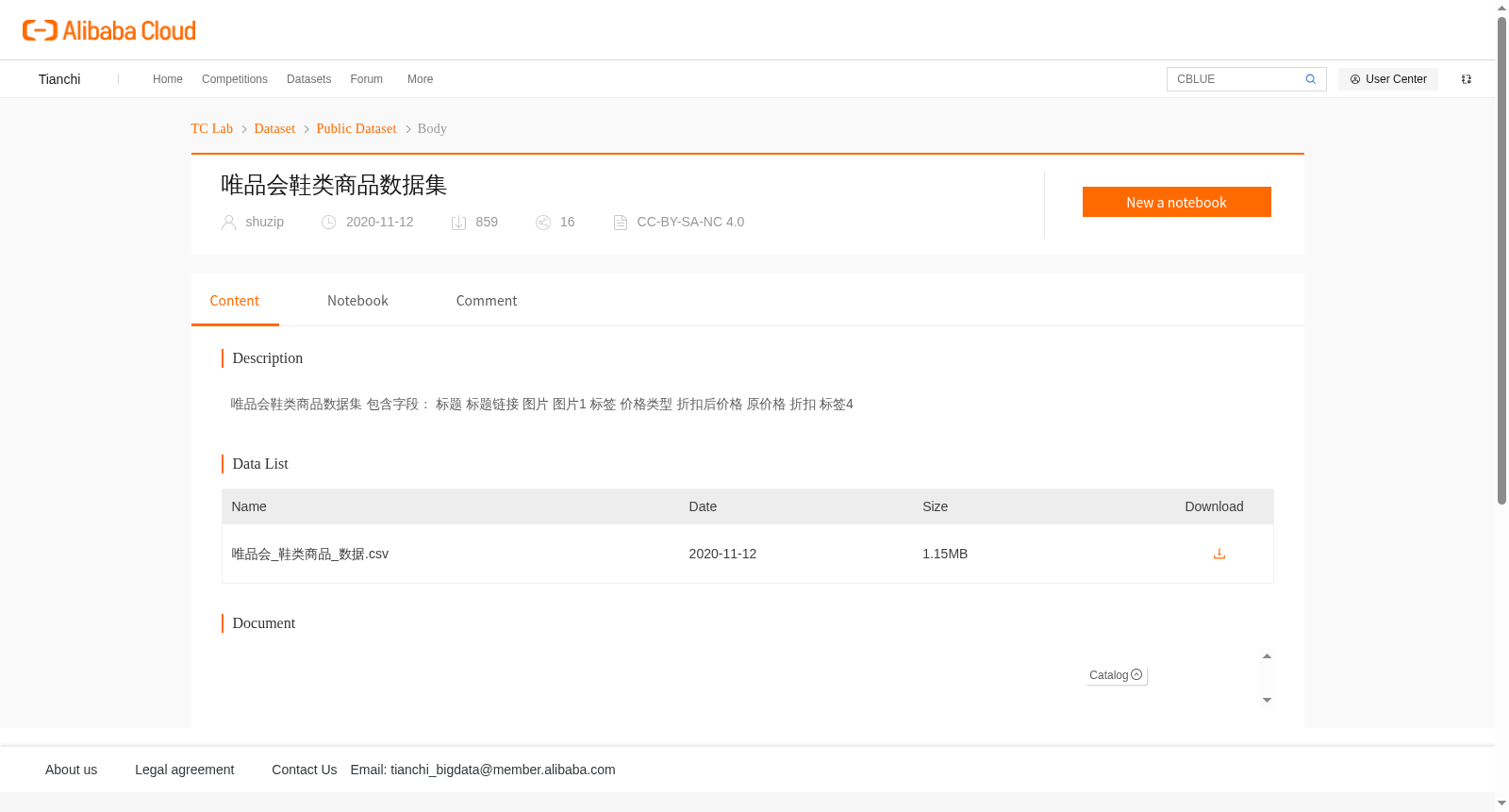Open the Home menu item
This screenshot has height=812, width=1509.
pyautogui.click(x=168, y=79)
